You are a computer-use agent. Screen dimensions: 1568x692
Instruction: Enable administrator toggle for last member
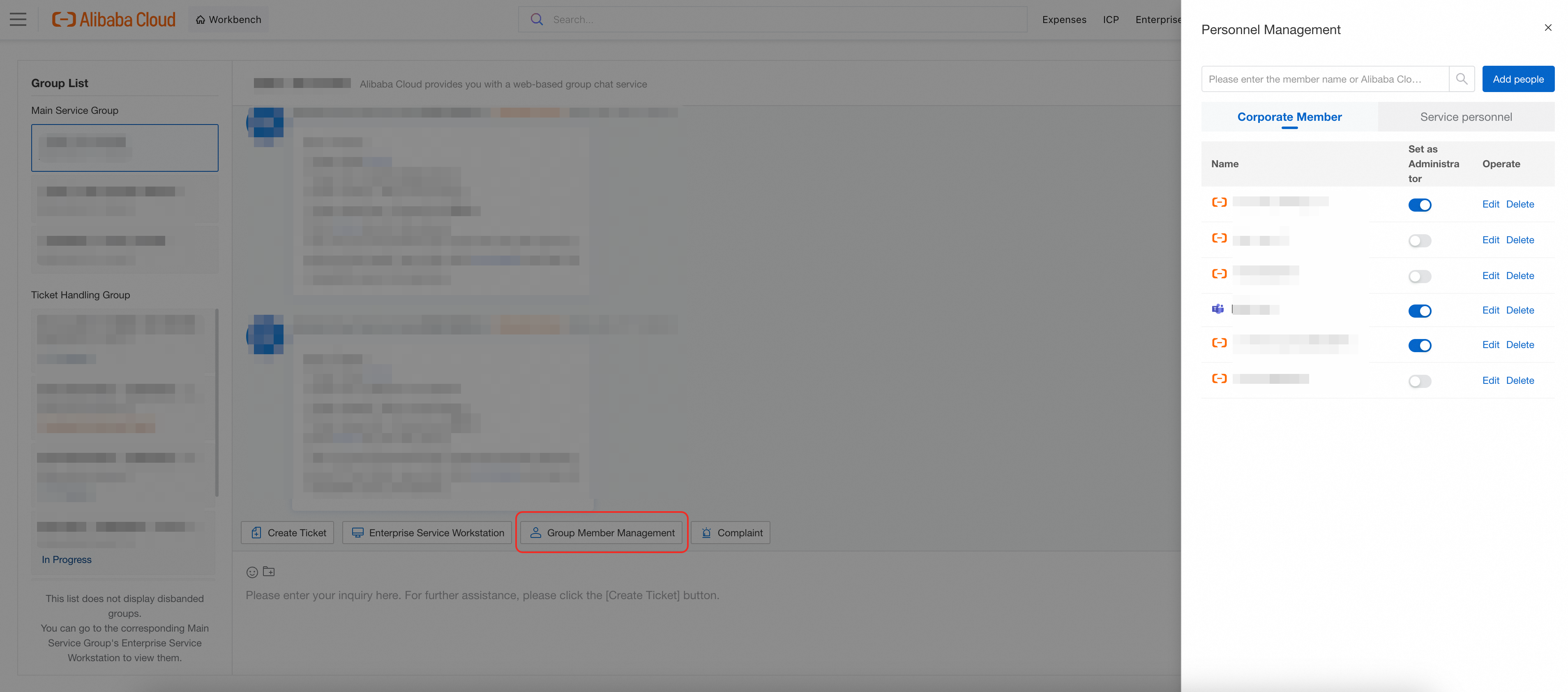(1420, 382)
